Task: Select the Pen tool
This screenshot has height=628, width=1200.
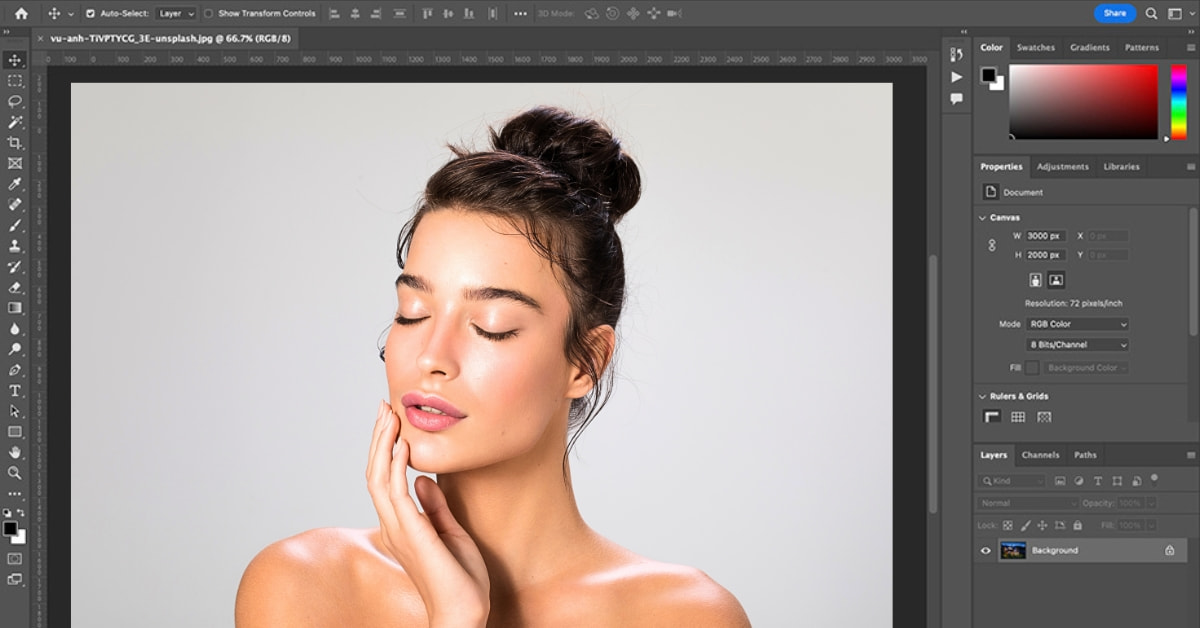Action: point(15,370)
